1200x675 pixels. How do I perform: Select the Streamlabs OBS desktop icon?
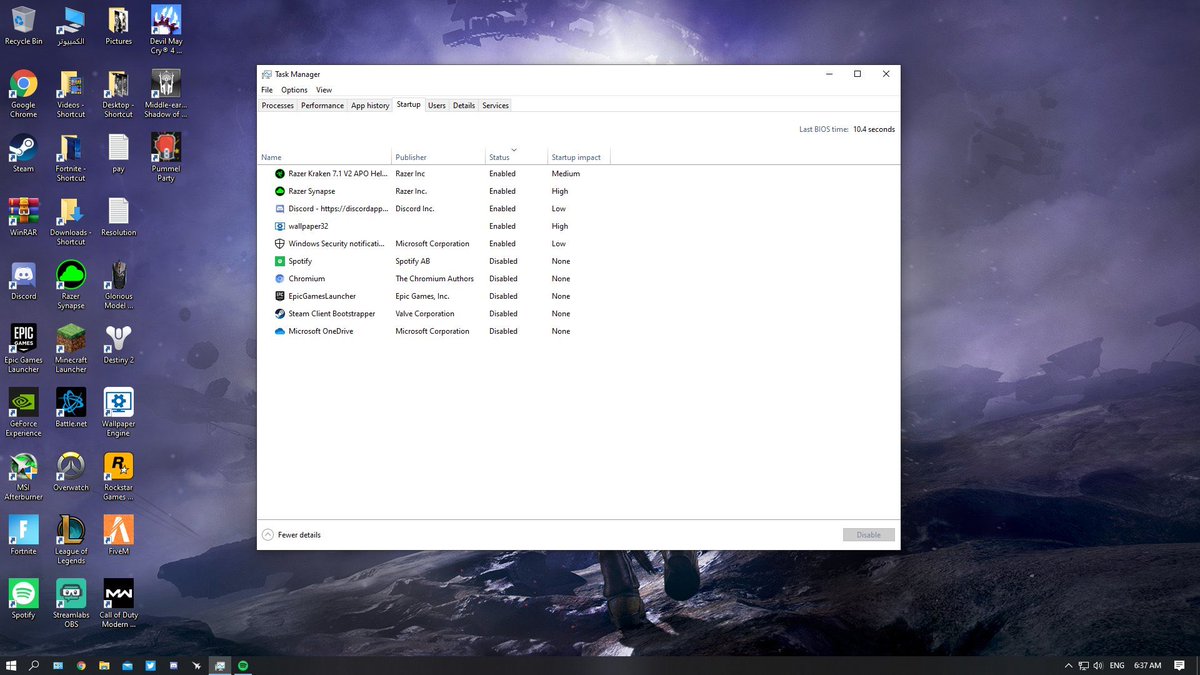pyautogui.click(x=71, y=604)
